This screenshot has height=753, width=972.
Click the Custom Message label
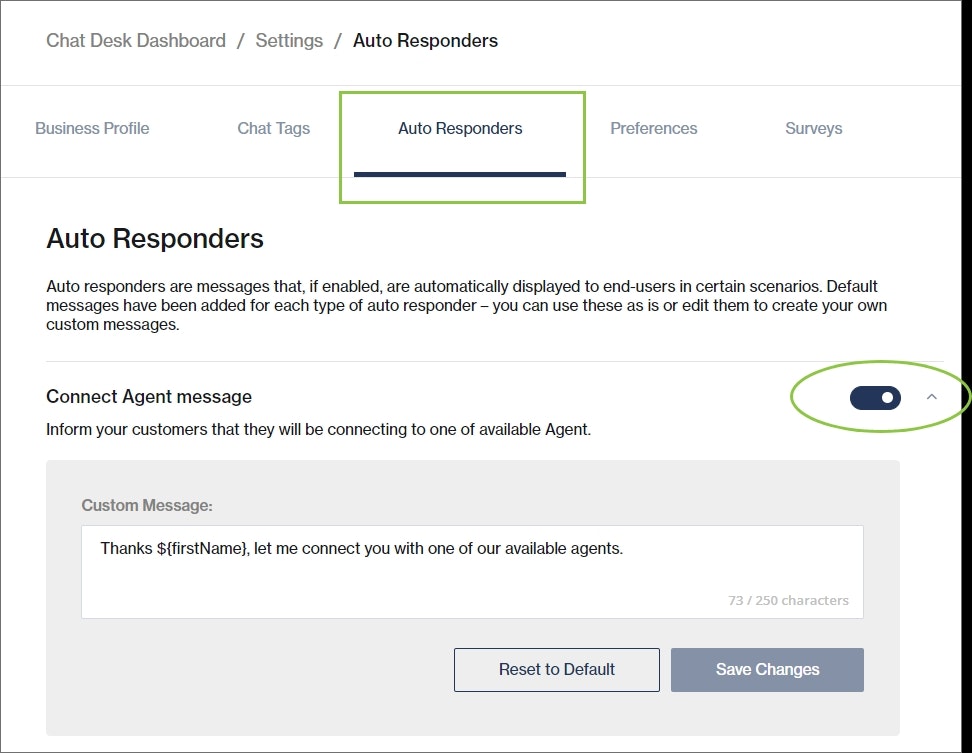[147, 506]
